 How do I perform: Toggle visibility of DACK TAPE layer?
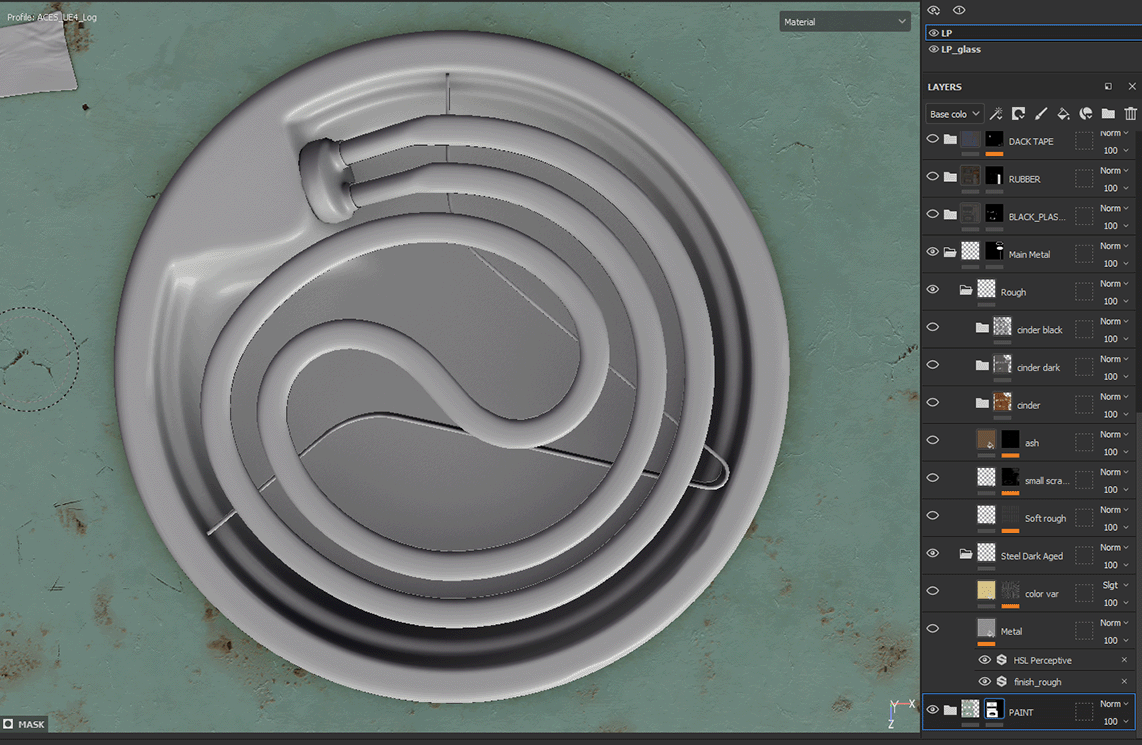tap(932, 138)
